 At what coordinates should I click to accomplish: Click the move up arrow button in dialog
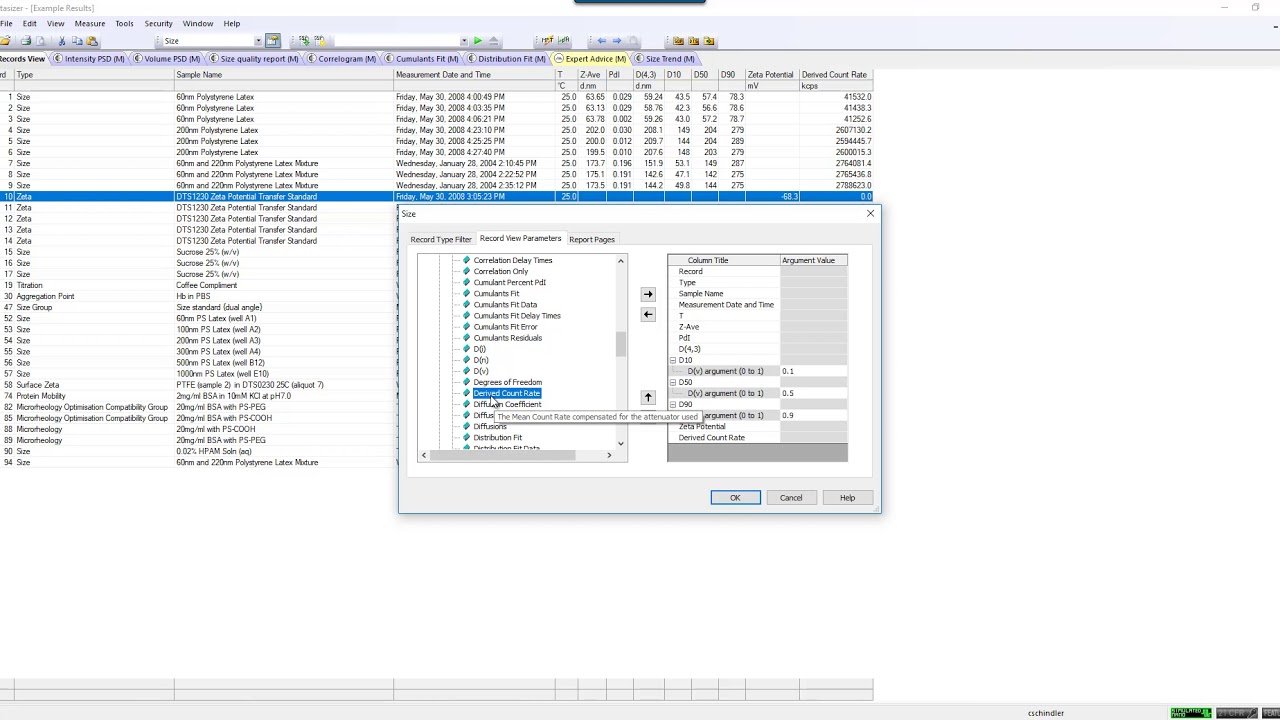point(648,398)
